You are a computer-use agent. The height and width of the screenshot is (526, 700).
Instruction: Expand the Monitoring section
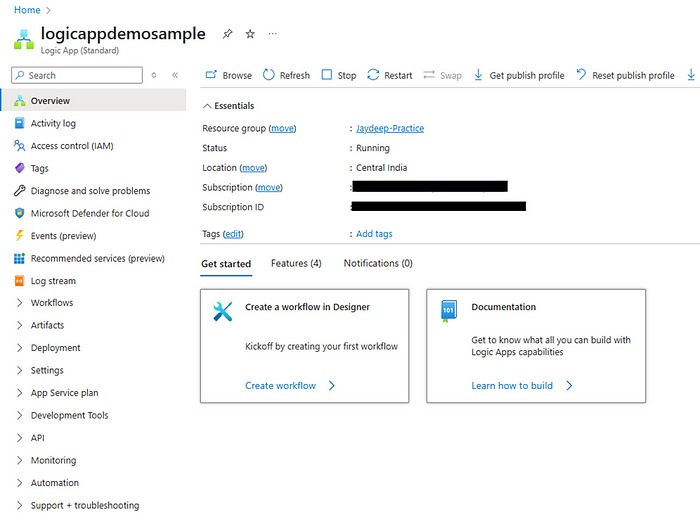coord(19,460)
